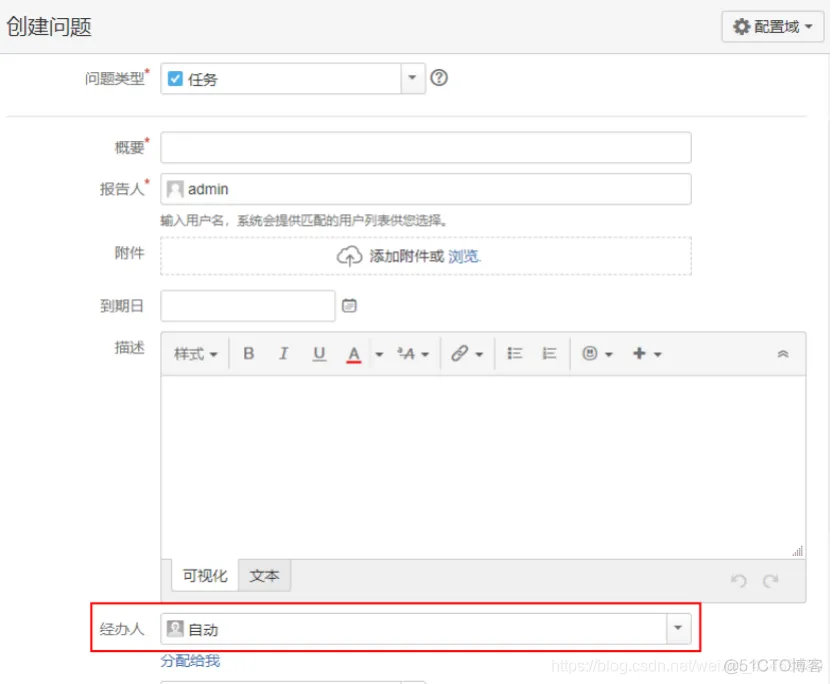Click the 报告人 admin field
Screen dimensions: 832x684
click(426, 189)
